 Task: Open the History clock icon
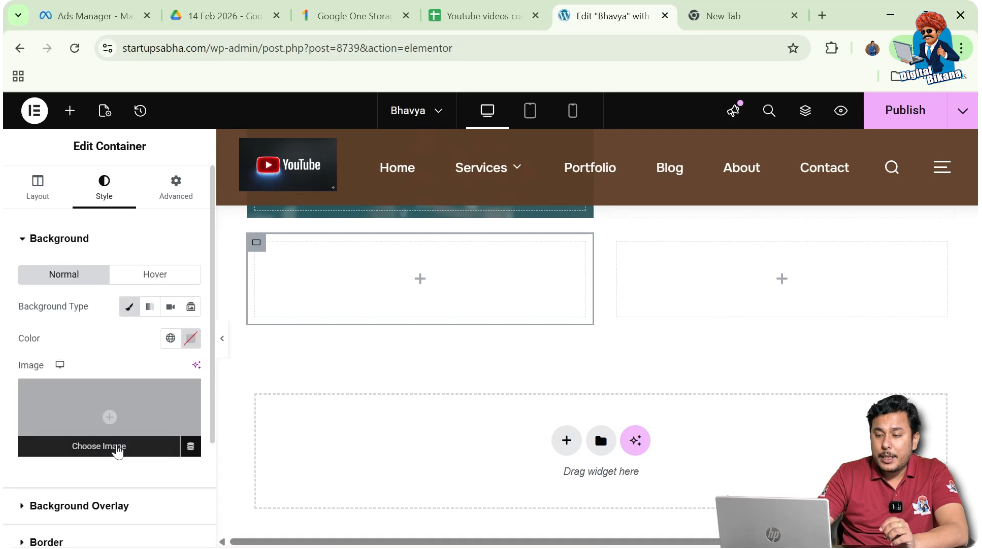click(x=140, y=111)
